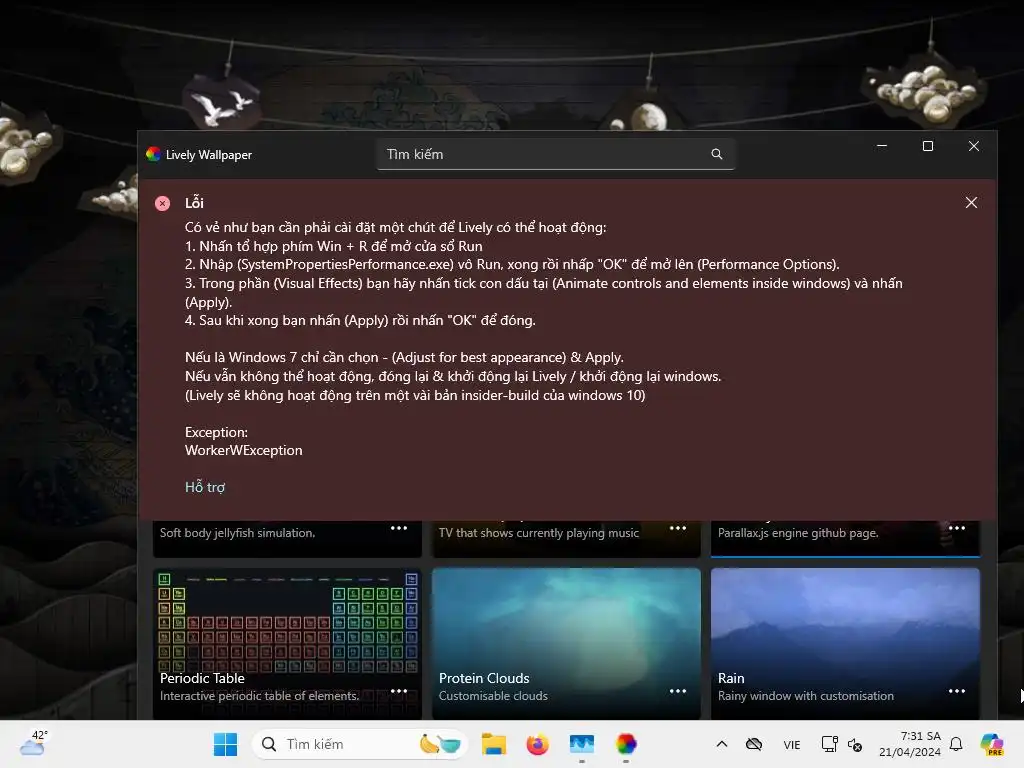Show hidden system tray icons
This screenshot has width=1024, height=768.
722,744
